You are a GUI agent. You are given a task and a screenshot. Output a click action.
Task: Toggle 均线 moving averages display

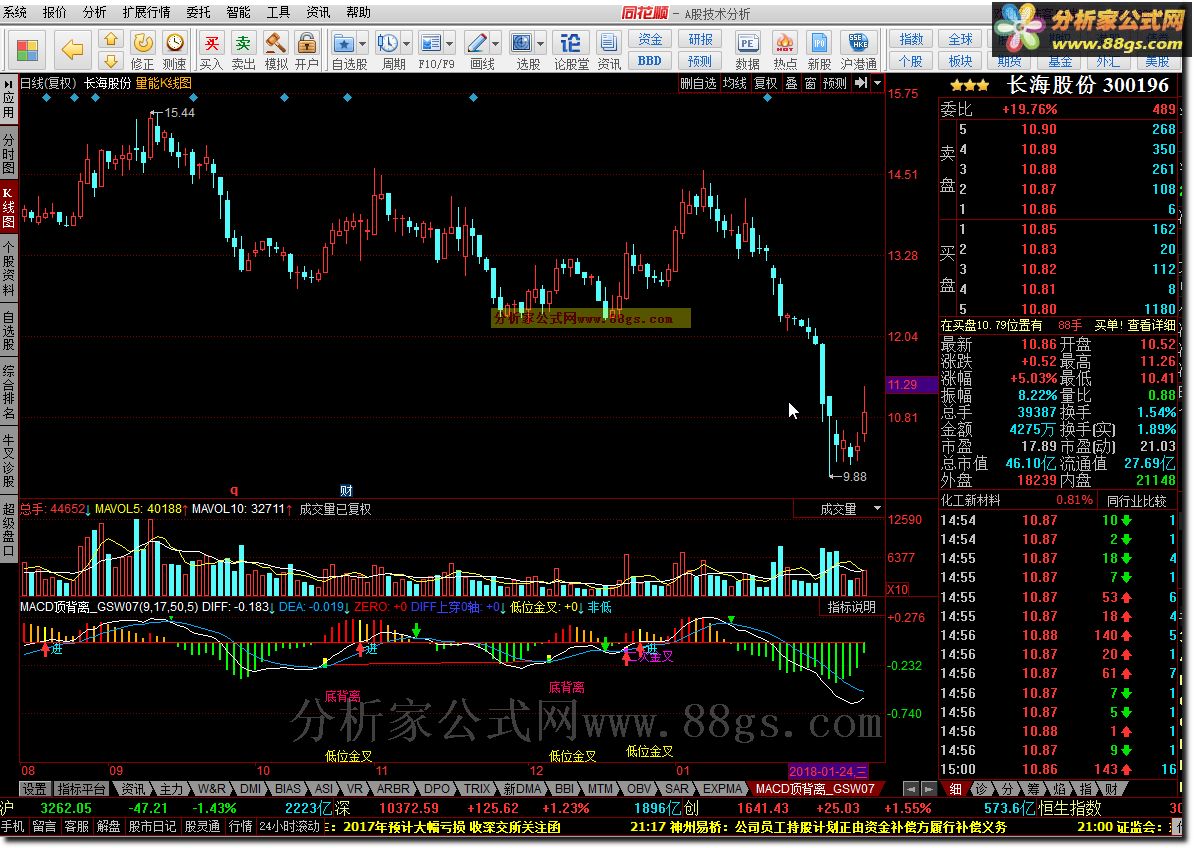pyautogui.click(x=735, y=83)
